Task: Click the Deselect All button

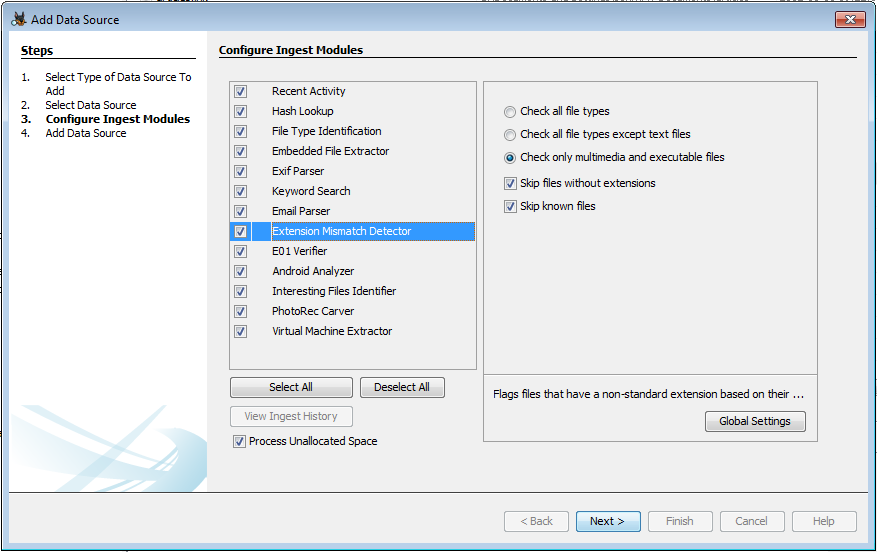Action: 402,388
